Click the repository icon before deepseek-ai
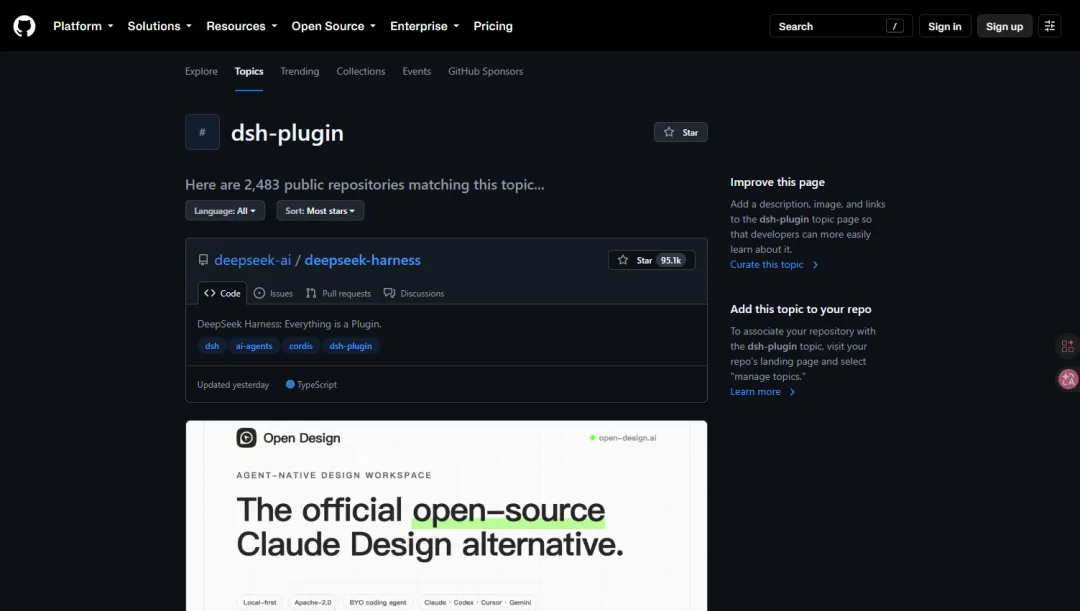This screenshot has height=611, width=1080. [x=203, y=260]
